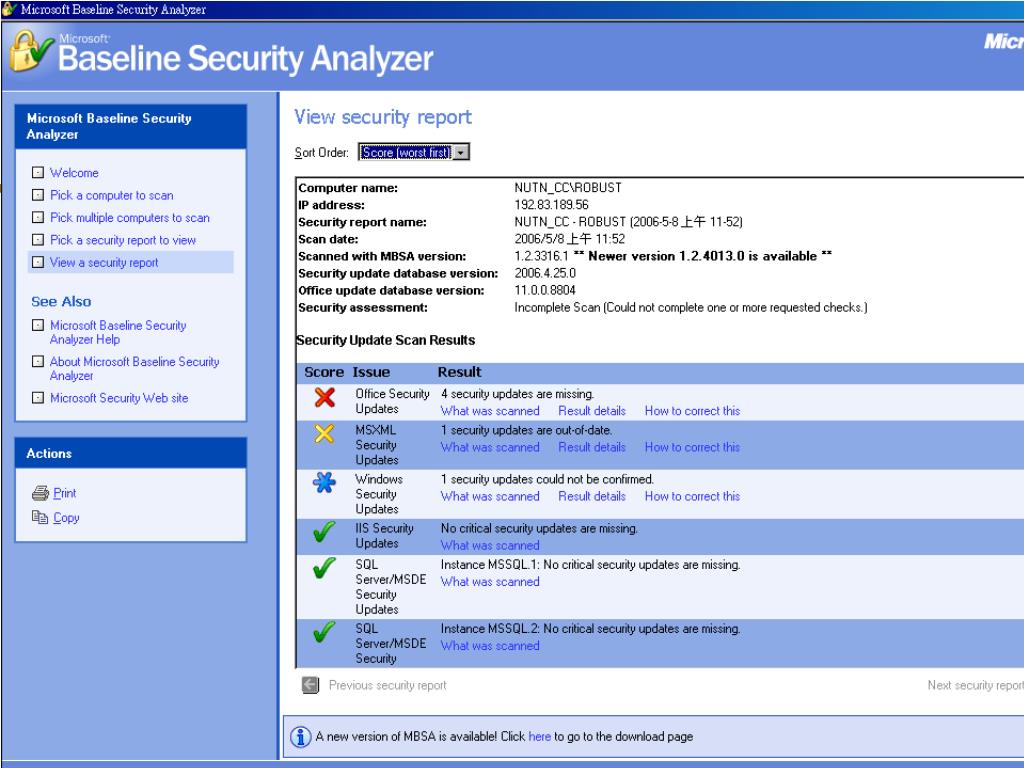Click the blue info icon in the notification bar
1024x768 pixels.
coord(300,737)
